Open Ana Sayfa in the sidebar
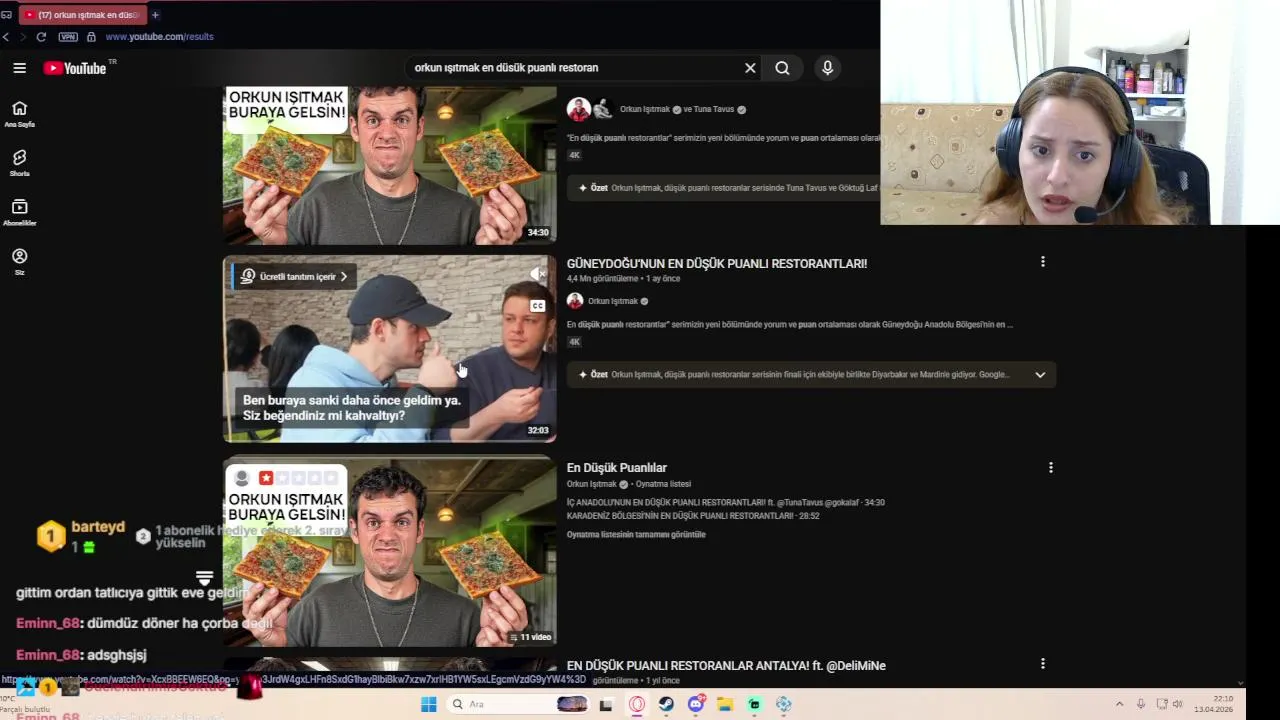1280x720 pixels. click(19, 114)
